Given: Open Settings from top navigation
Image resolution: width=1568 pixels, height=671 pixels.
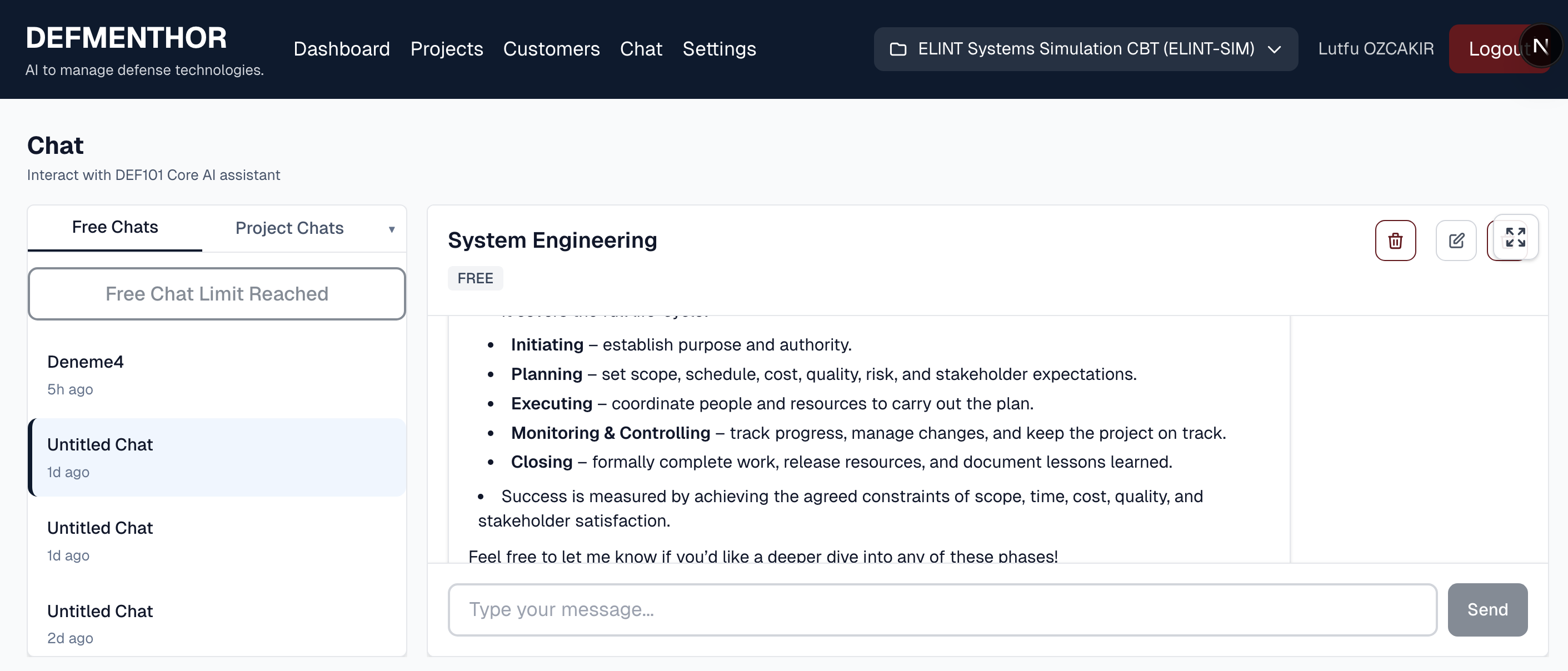Looking at the screenshot, I should 719,49.
